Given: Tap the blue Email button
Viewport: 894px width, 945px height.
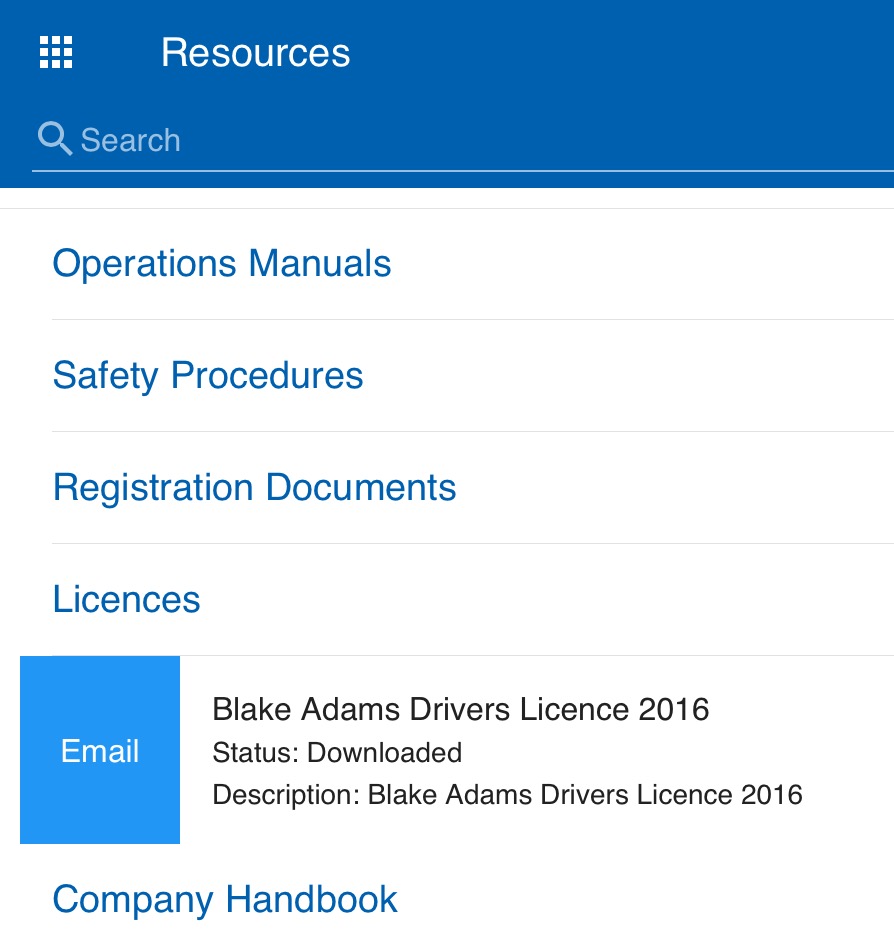Looking at the screenshot, I should pos(100,750).
